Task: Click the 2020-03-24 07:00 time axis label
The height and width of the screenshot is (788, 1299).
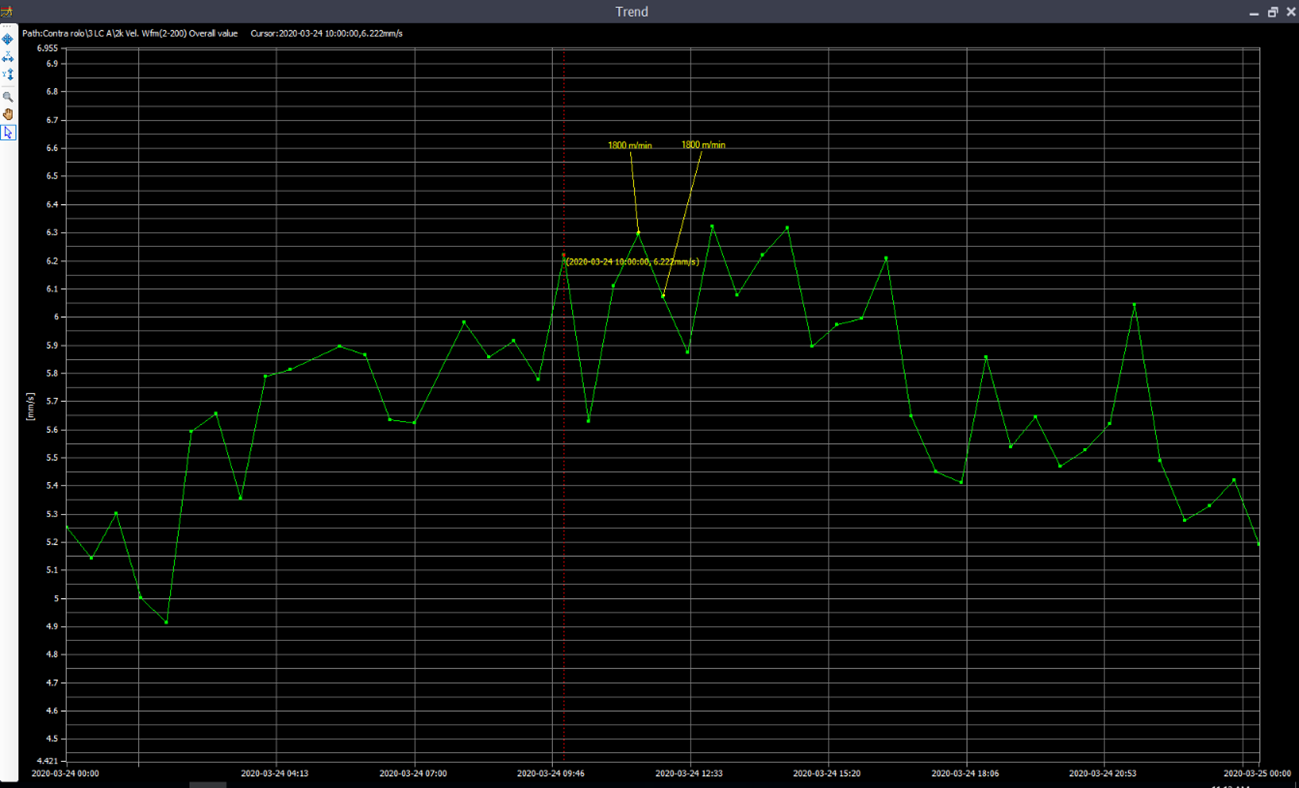Action: point(413,773)
